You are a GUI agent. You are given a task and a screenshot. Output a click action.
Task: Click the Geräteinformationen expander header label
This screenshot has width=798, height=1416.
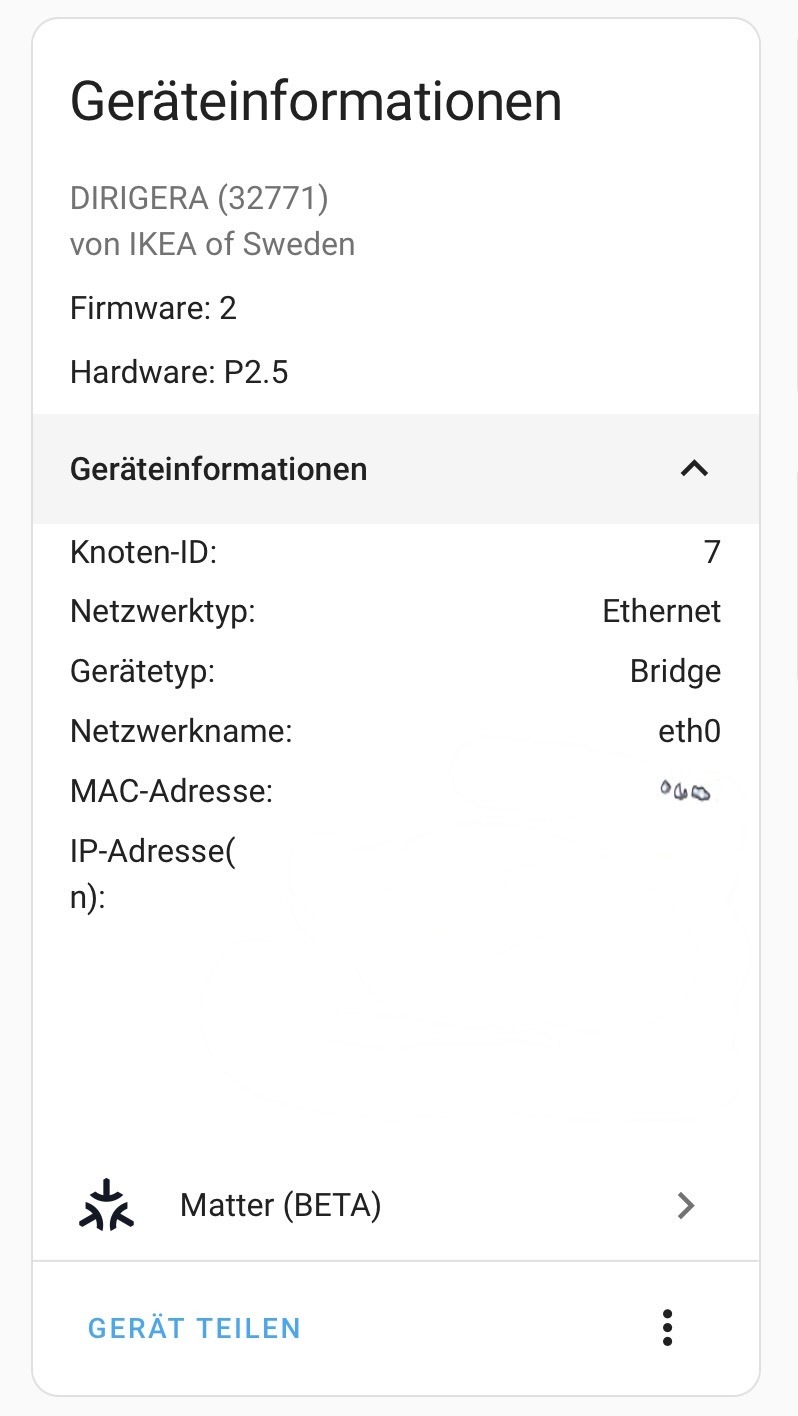(218, 469)
